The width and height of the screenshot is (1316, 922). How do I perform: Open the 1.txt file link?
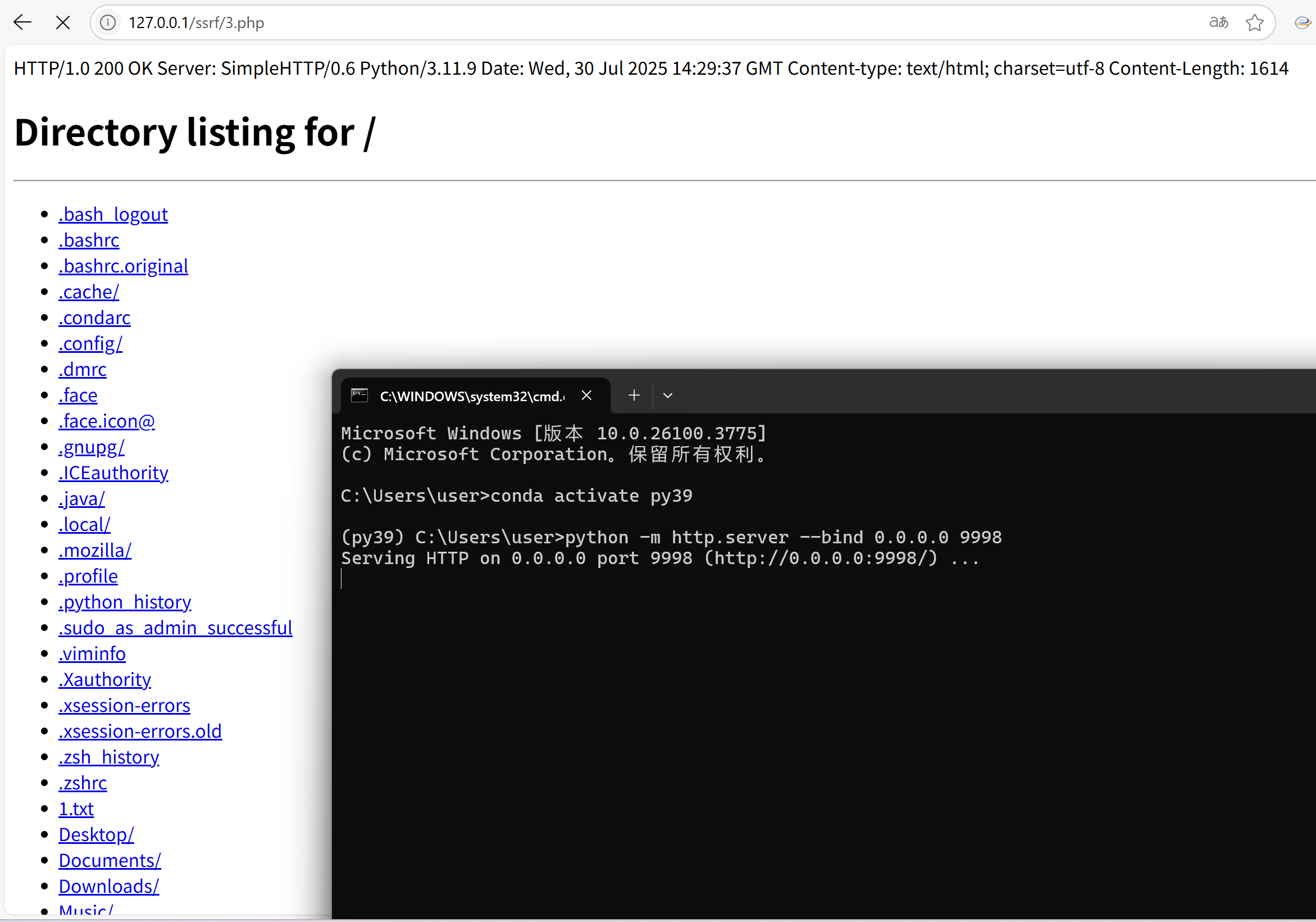(76, 808)
